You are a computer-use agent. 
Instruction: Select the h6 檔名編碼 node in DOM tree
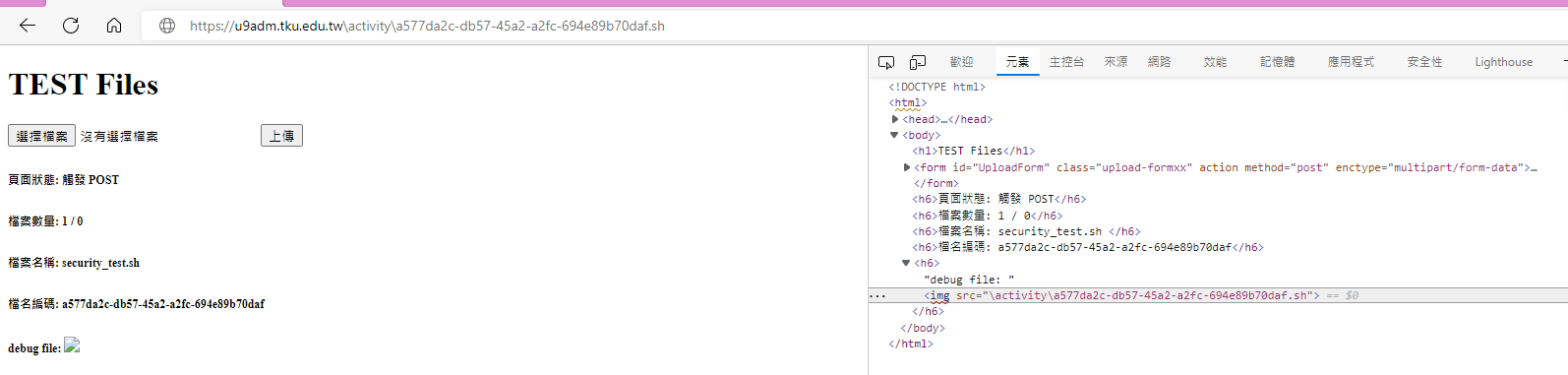pos(1088,247)
